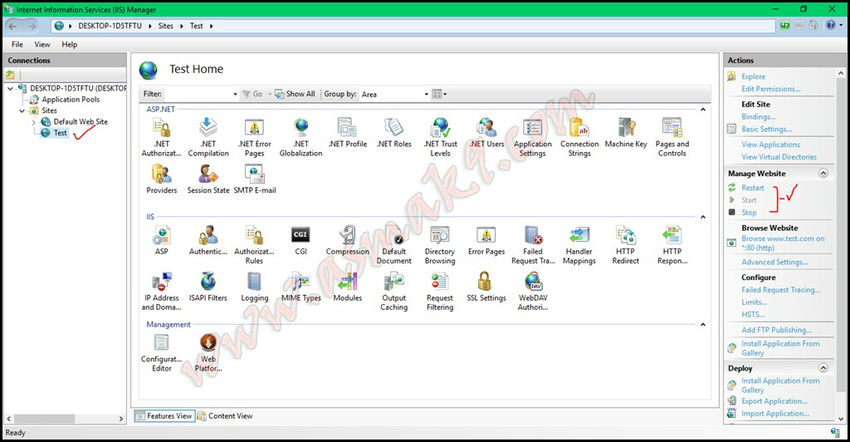Open the CGI feature

[301, 240]
